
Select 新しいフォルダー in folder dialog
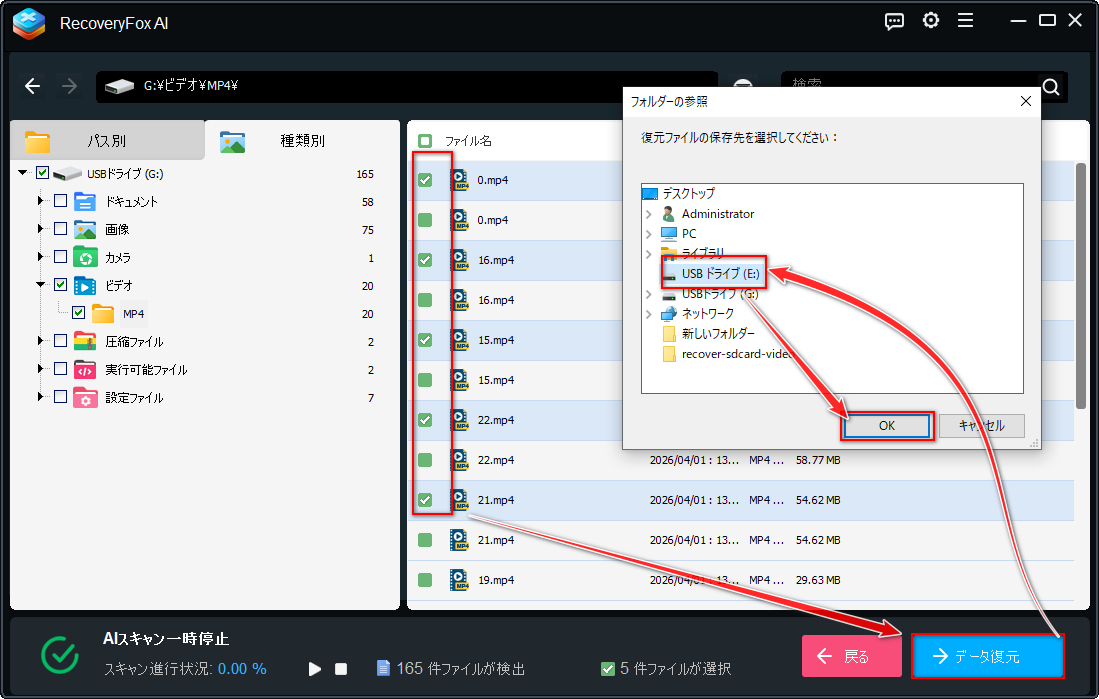pos(718,334)
